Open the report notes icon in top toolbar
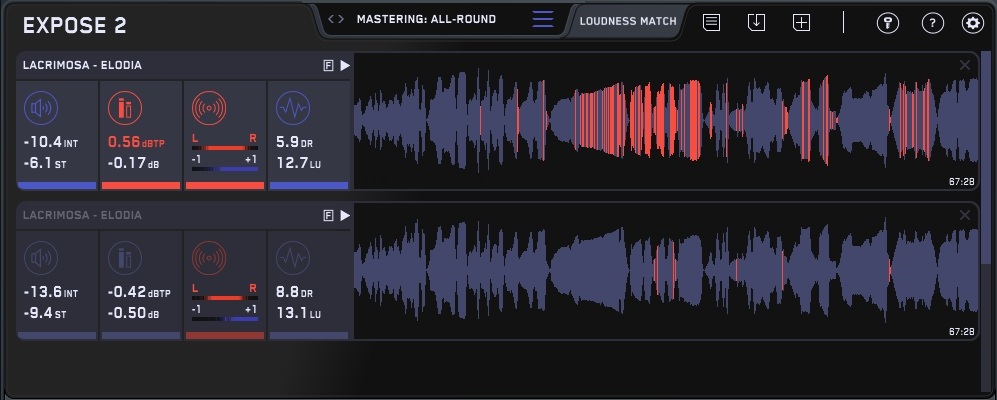 (711, 22)
